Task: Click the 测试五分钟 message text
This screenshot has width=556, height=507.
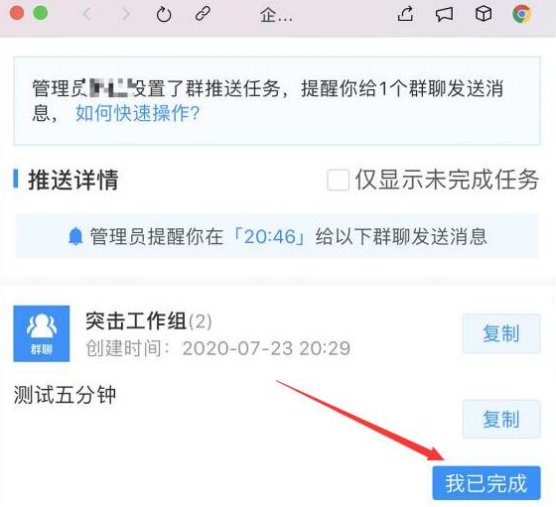Action: pos(65,395)
